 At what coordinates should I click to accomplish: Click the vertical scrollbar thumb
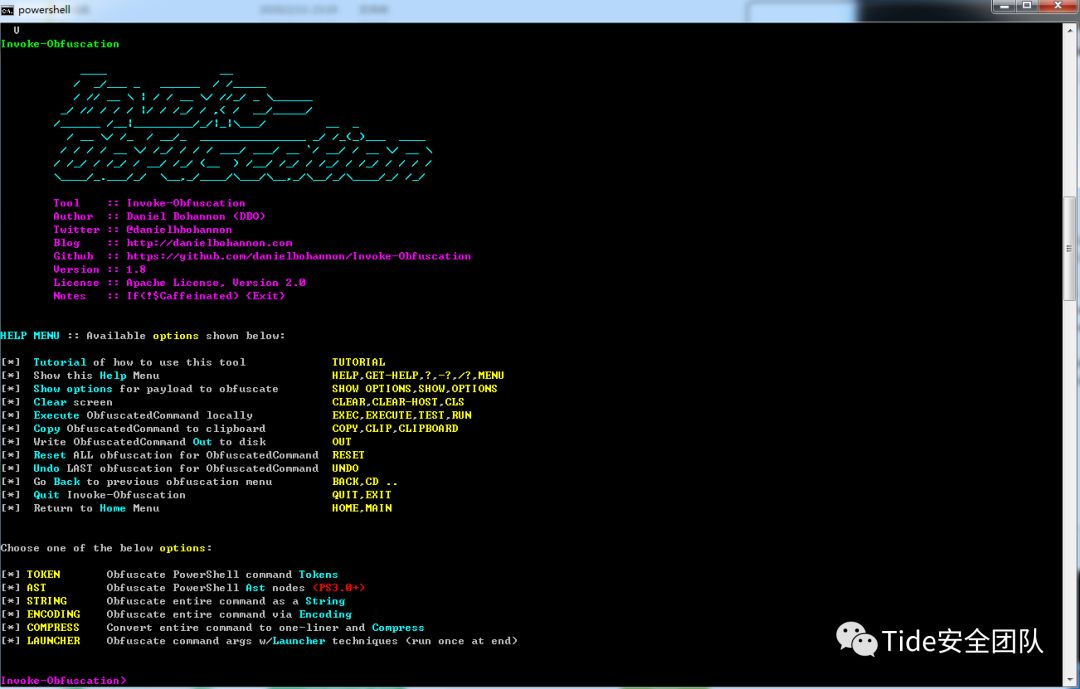[1069, 249]
